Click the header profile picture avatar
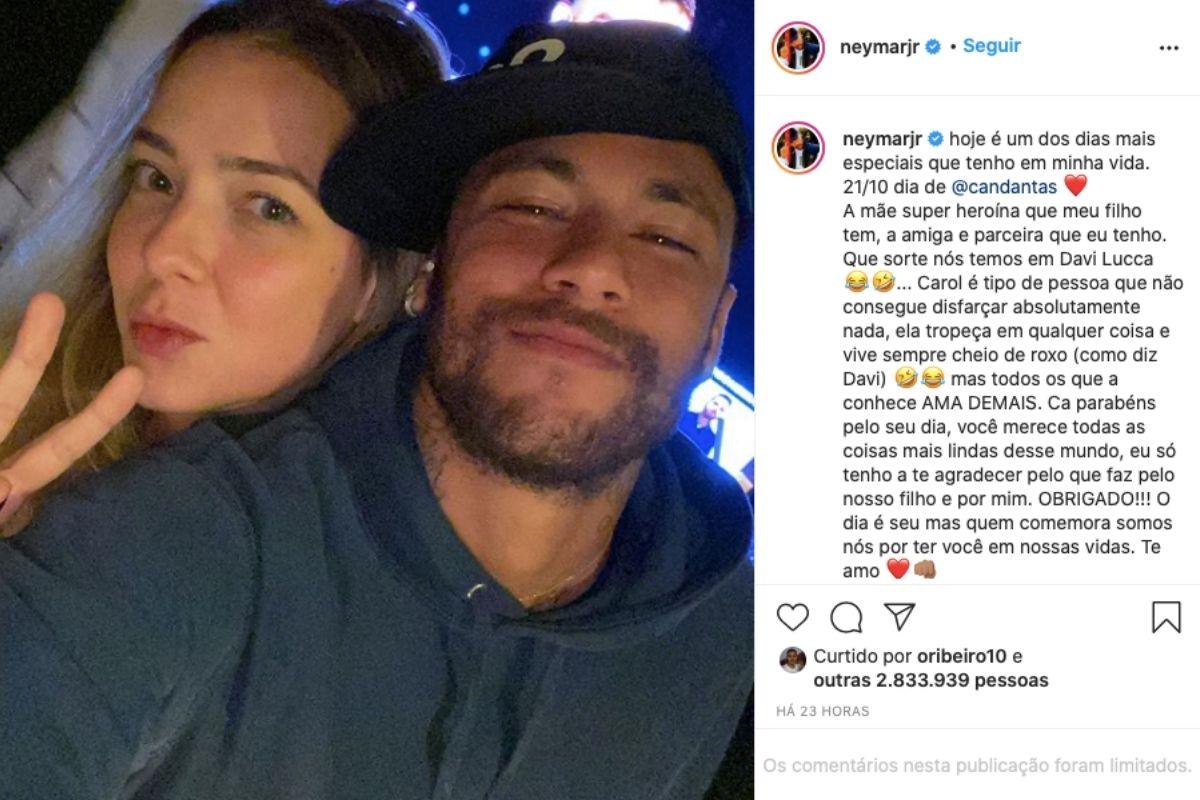 pos(797,48)
